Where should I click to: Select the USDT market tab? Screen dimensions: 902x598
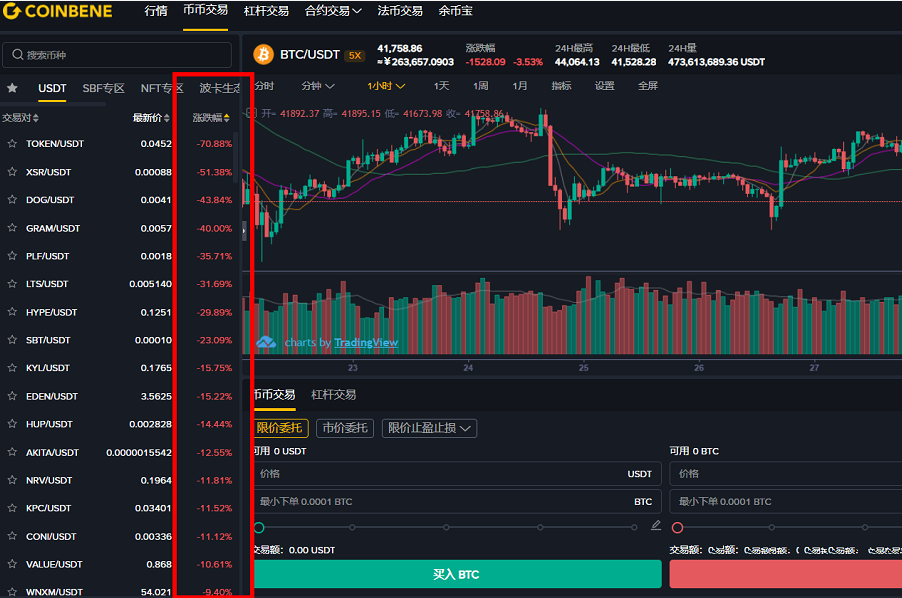pos(52,89)
